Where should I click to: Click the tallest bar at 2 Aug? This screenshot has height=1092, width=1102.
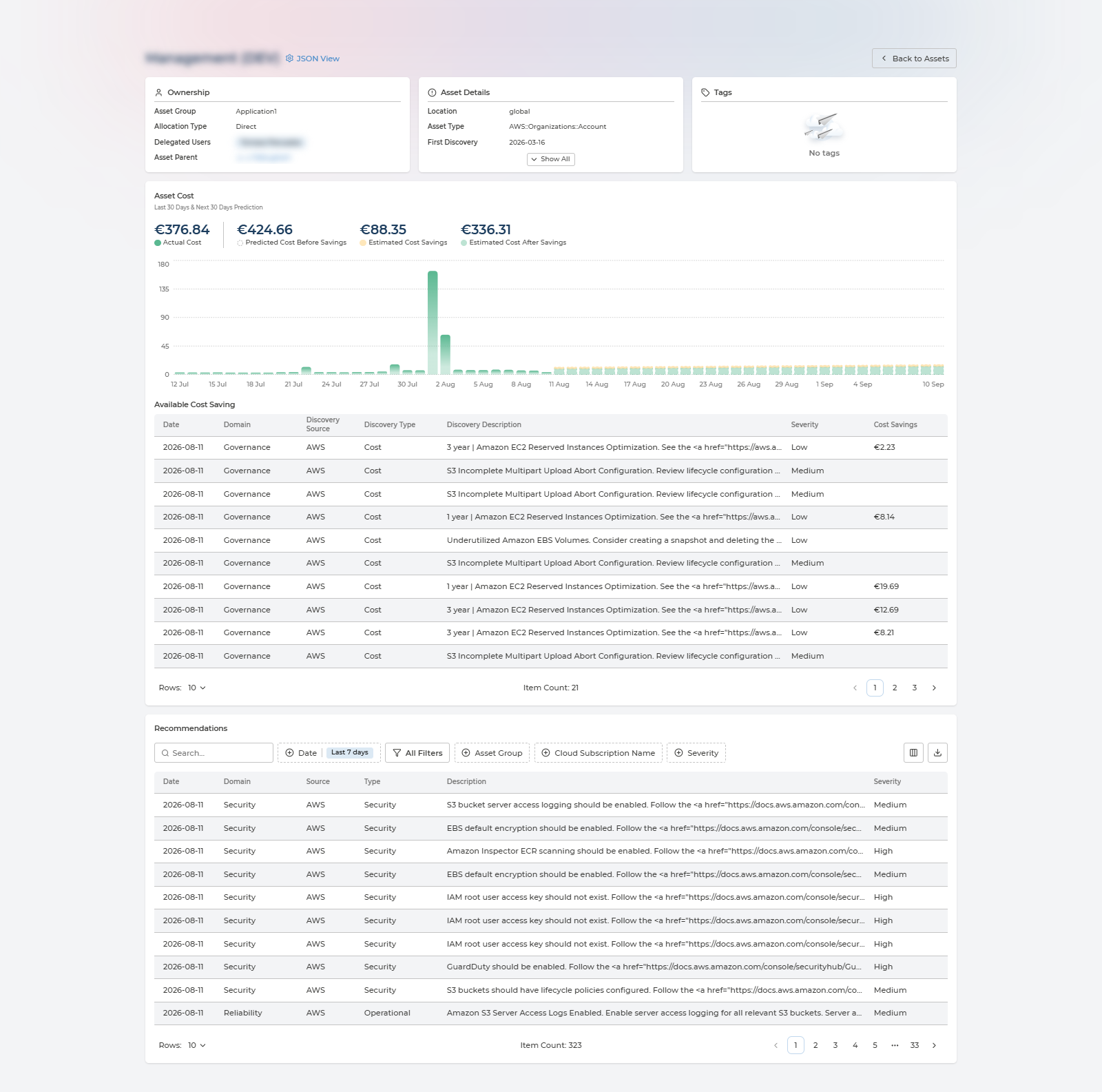click(433, 322)
